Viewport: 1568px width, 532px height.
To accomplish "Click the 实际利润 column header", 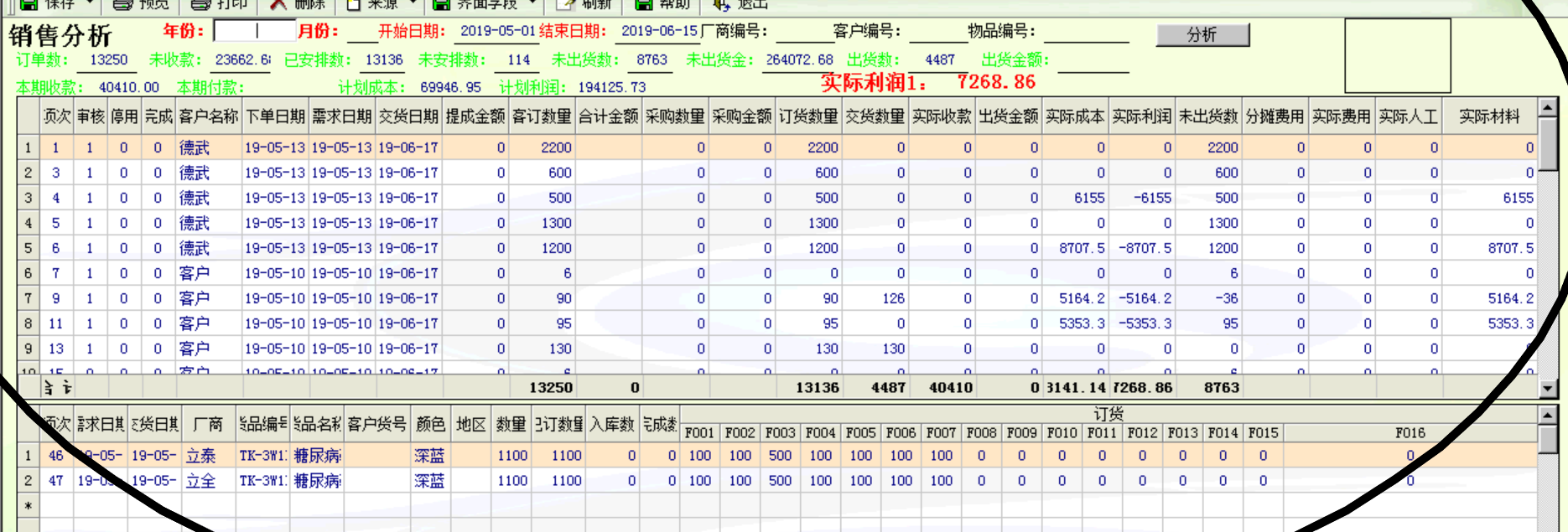I will (x=1142, y=116).
